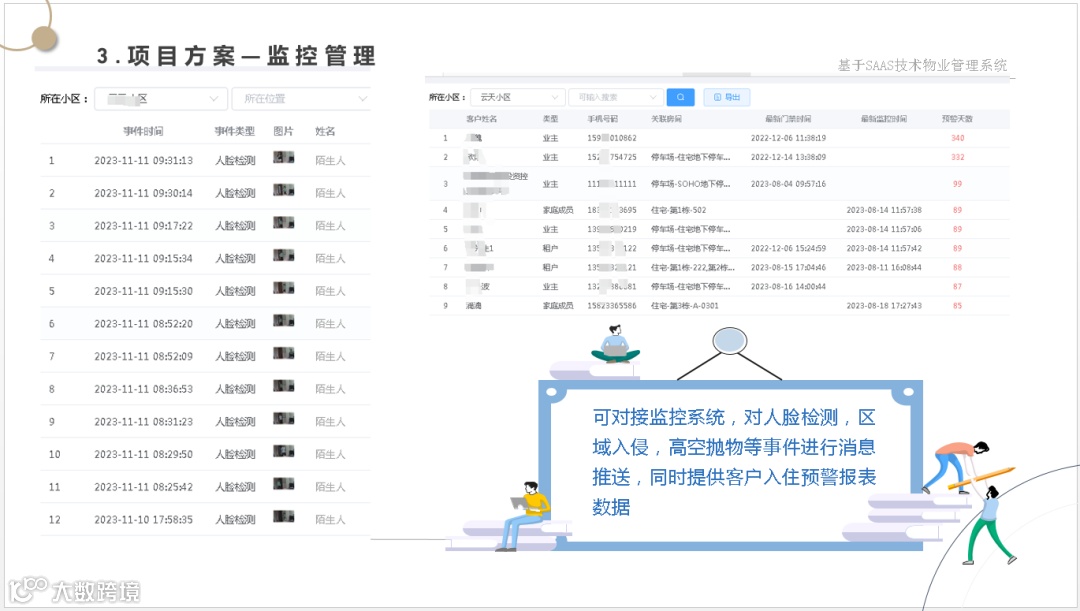Click warning days value 332

[x=957, y=157]
